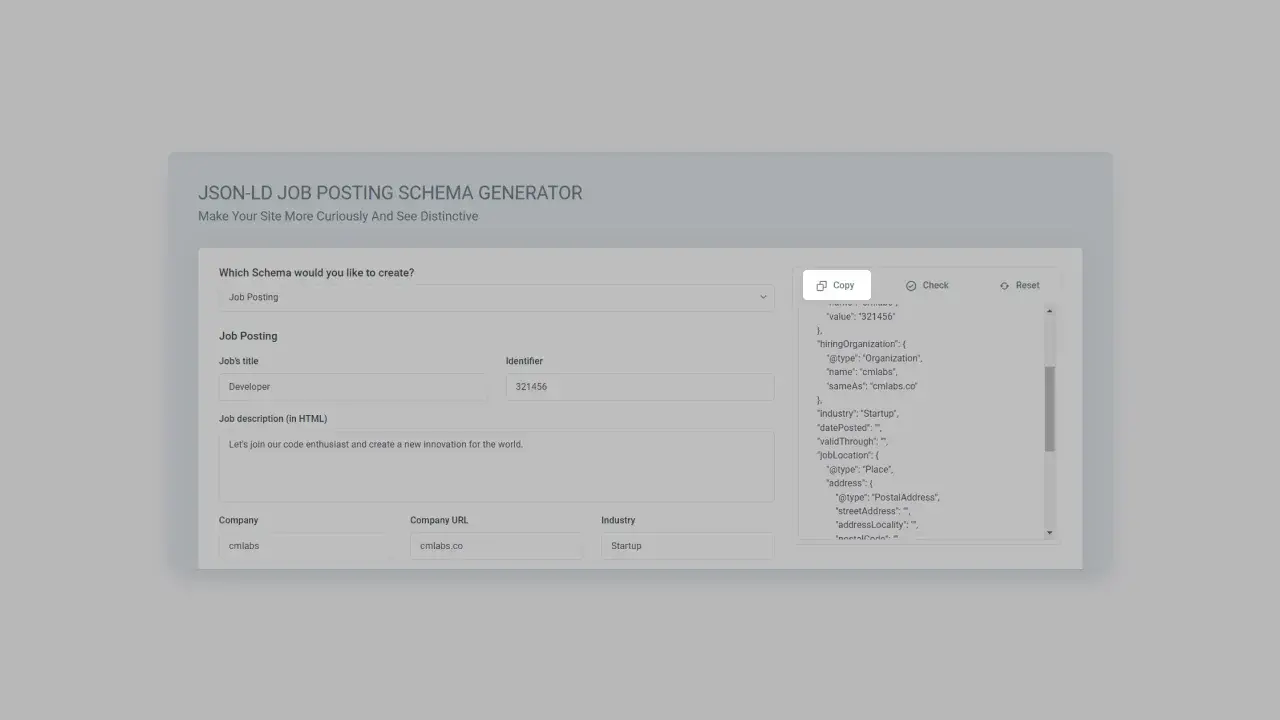
Task: Click the refresh arrows icon next to Reset
Action: tap(1004, 285)
